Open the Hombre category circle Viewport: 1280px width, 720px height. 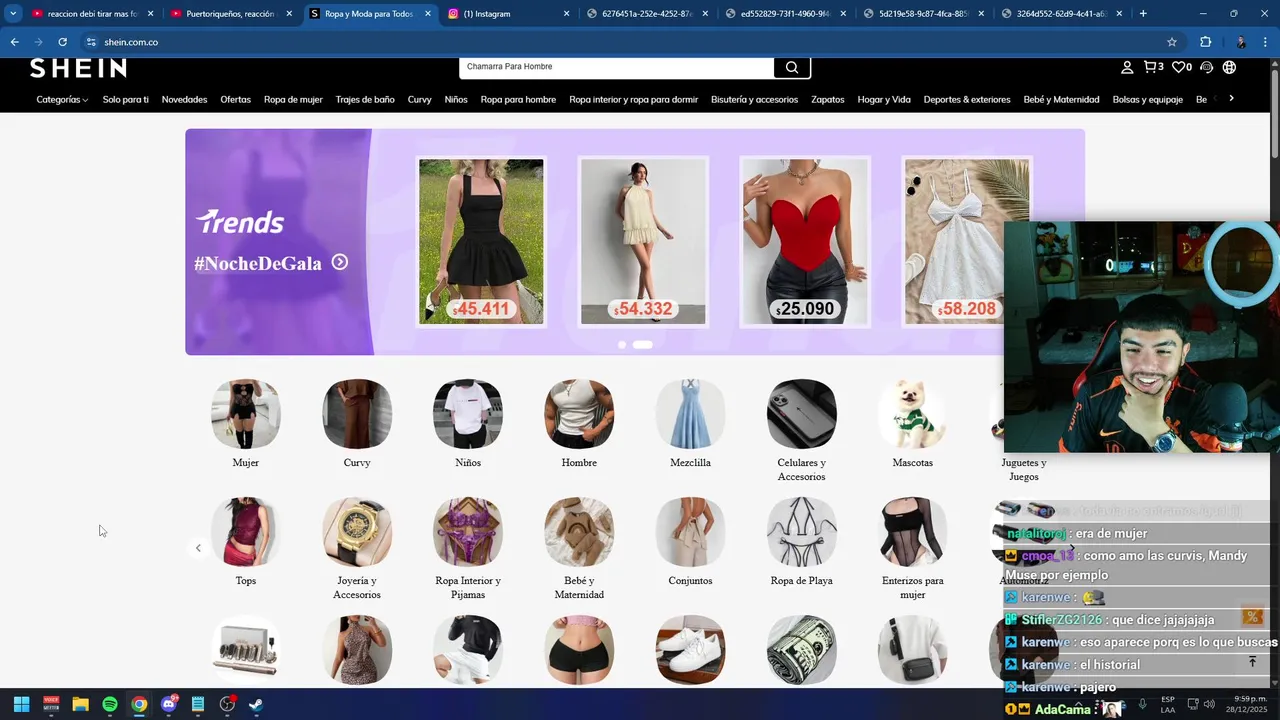point(579,414)
